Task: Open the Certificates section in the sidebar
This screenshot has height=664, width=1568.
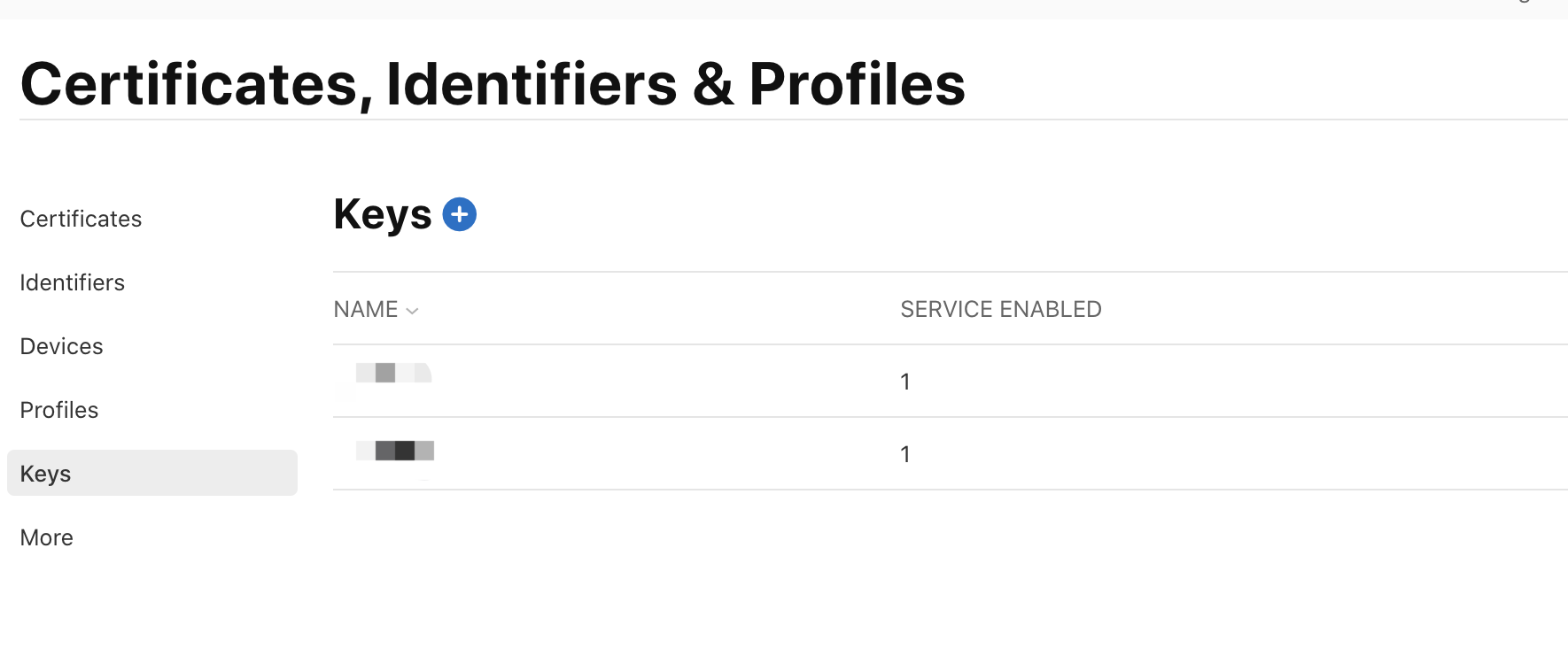Action: [x=81, y=219]
